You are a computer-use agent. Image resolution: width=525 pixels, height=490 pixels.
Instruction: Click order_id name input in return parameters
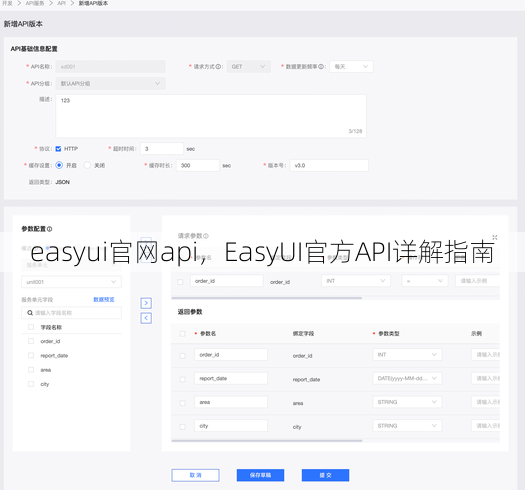coord(231,355)
